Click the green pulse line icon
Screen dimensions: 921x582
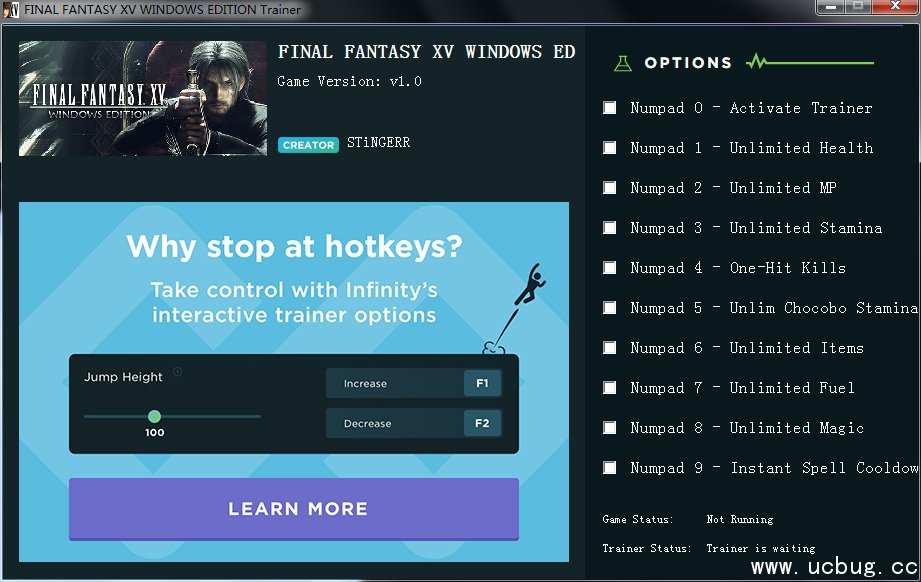coord(809,62)
